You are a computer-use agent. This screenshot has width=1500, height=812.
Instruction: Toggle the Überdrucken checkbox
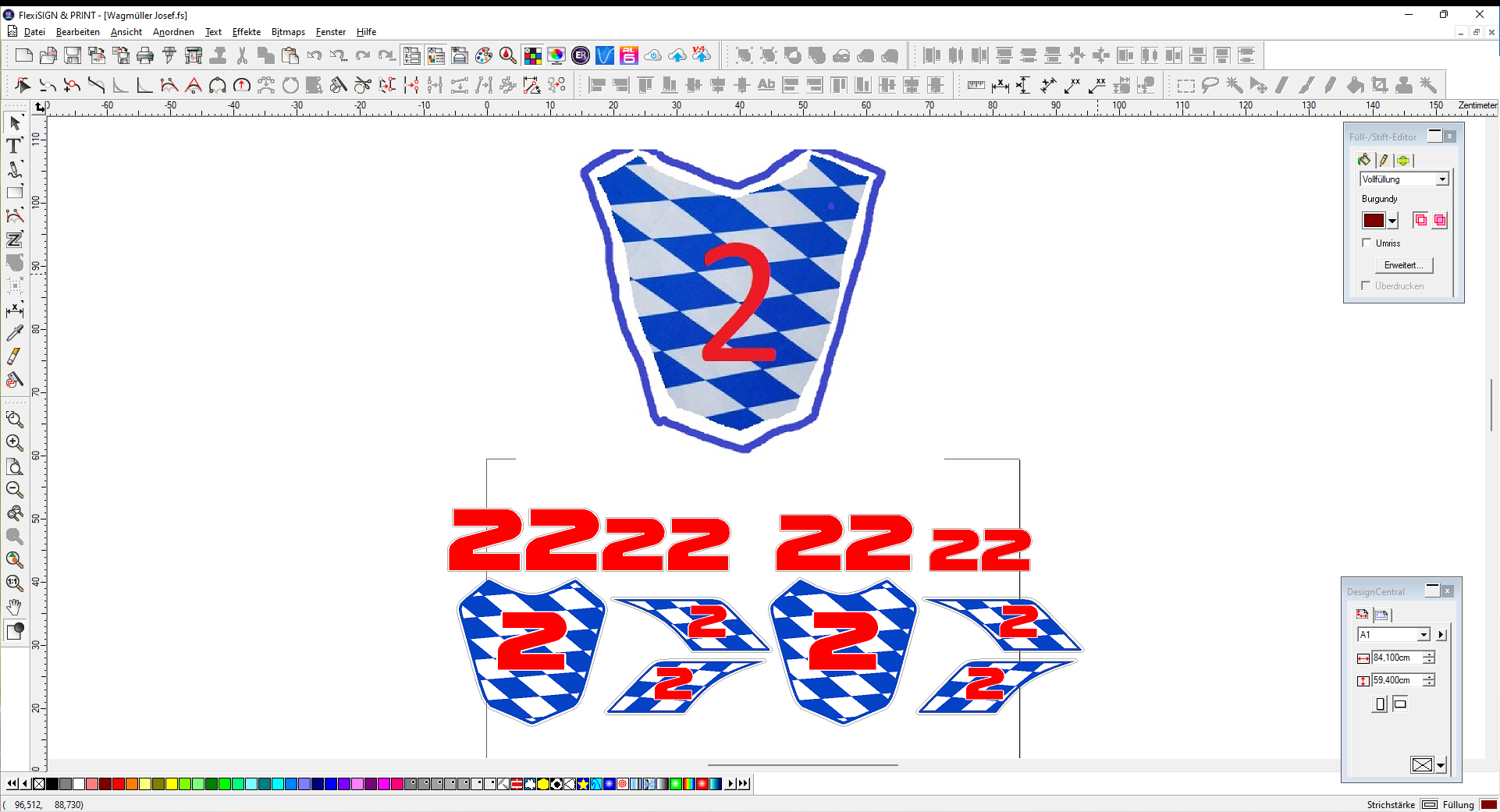tap(1367, 285)
